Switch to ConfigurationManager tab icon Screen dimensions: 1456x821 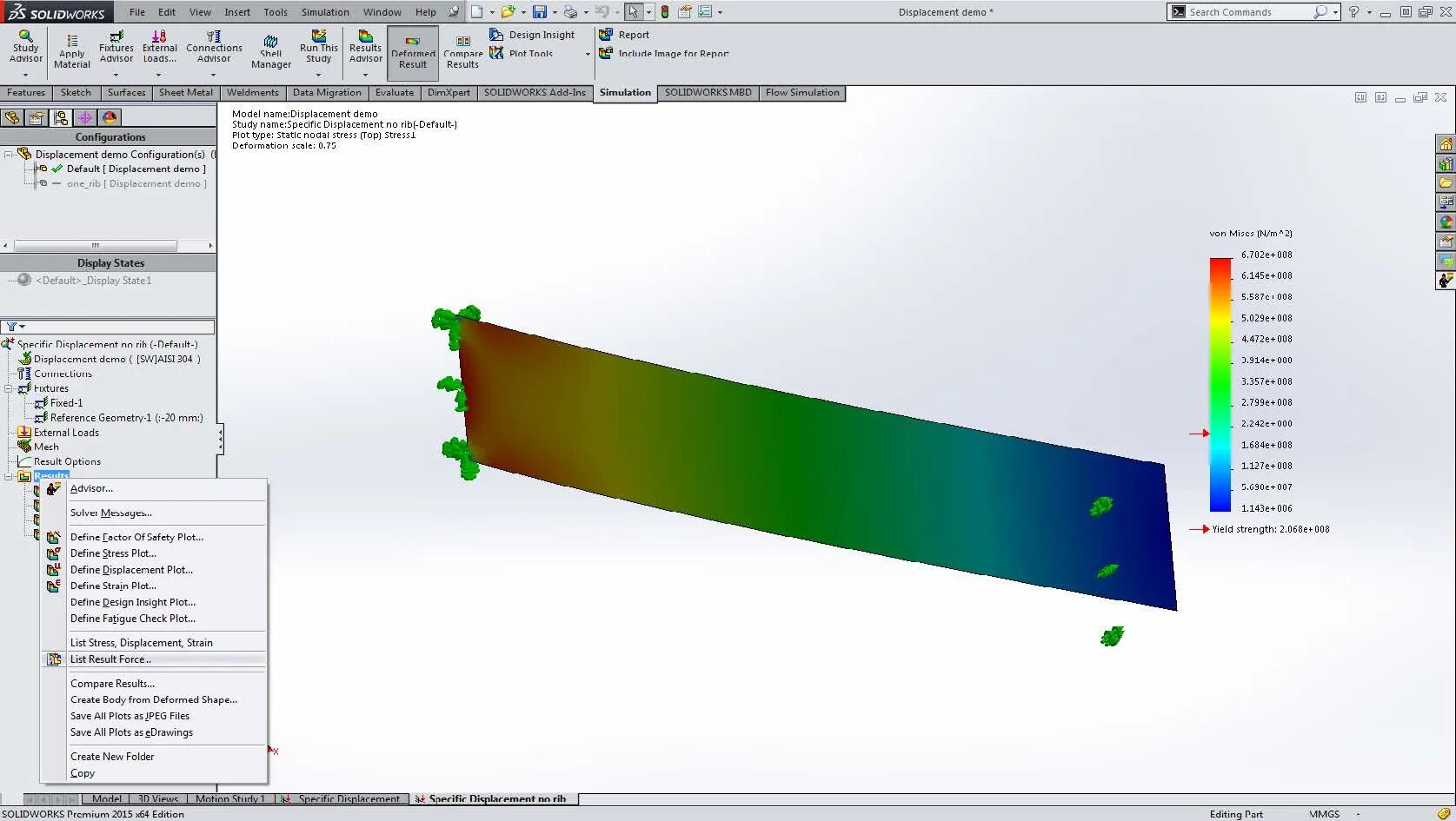61,117
